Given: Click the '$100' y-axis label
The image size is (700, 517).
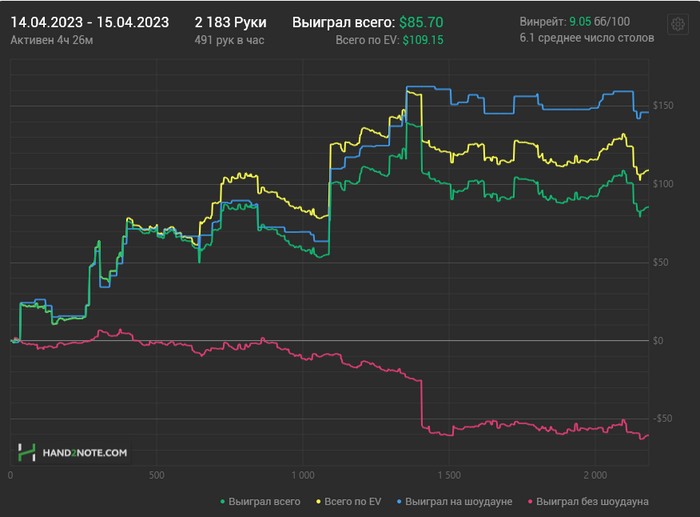Looking at the screenshot, I should click(x=663, y=184).
